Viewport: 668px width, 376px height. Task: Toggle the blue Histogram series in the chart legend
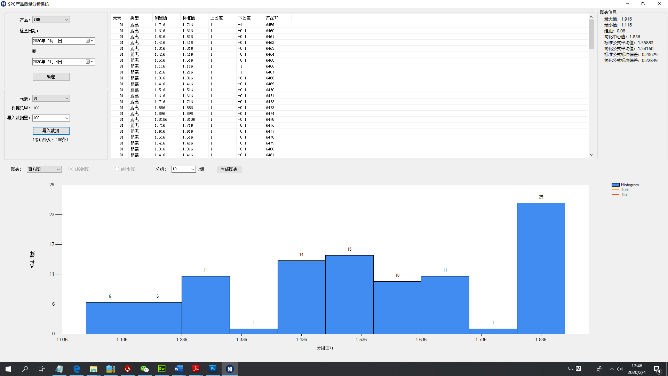pyautogui.click(x=625, y=185)
